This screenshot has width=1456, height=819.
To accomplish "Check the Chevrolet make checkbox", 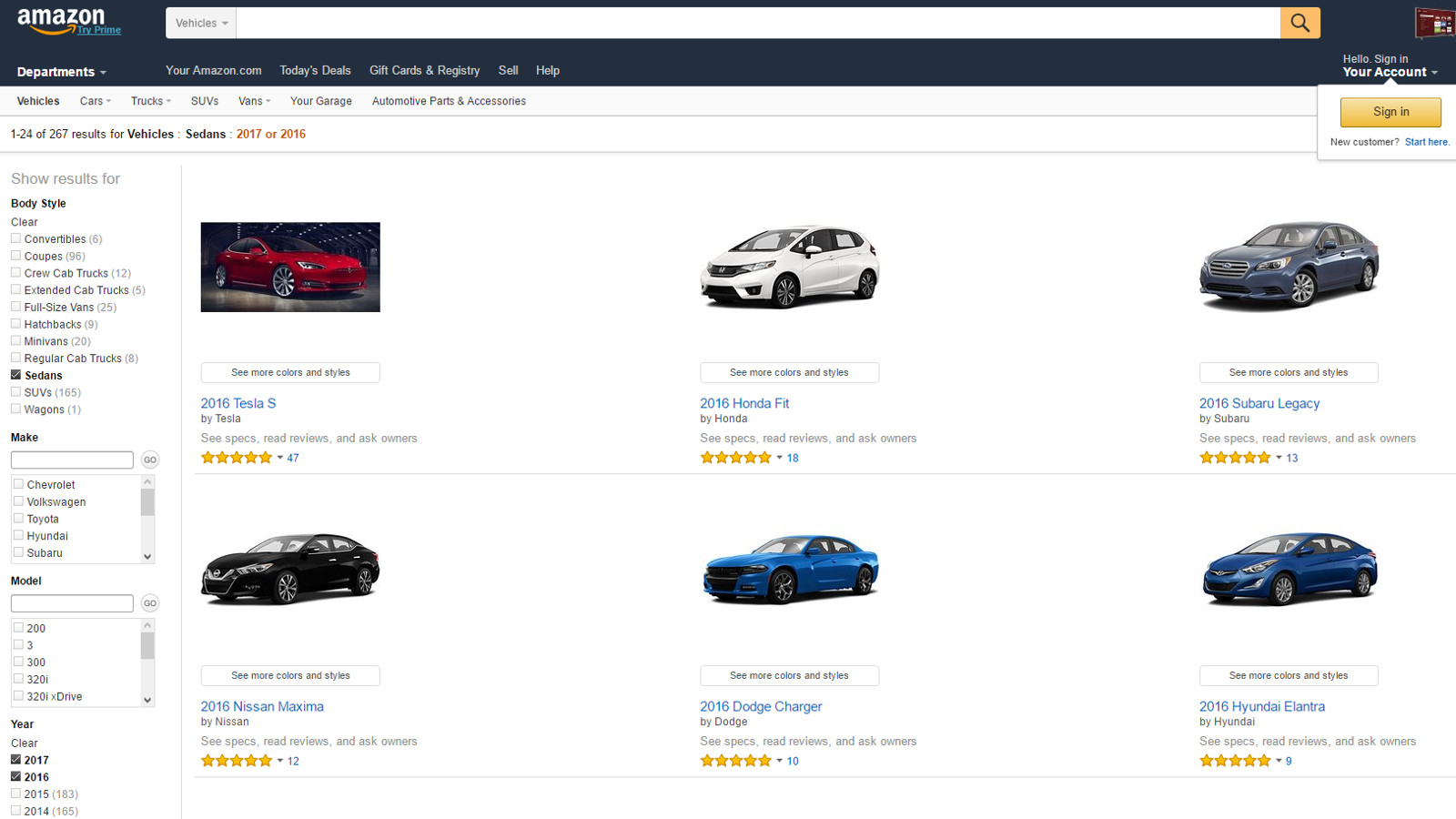I will tap(18, 484).
